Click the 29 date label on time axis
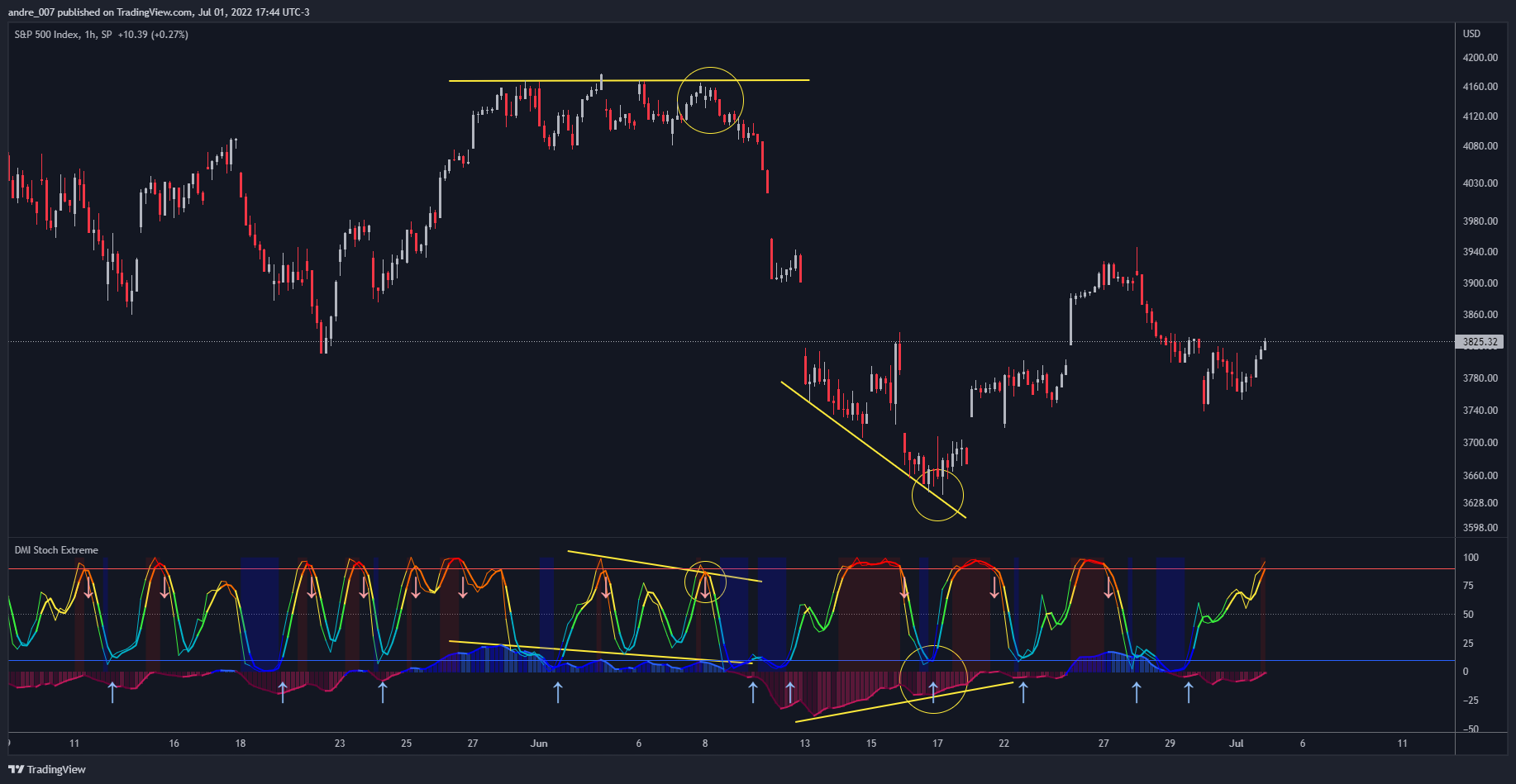This screenshot has width=1516, height=784. 1170,744
